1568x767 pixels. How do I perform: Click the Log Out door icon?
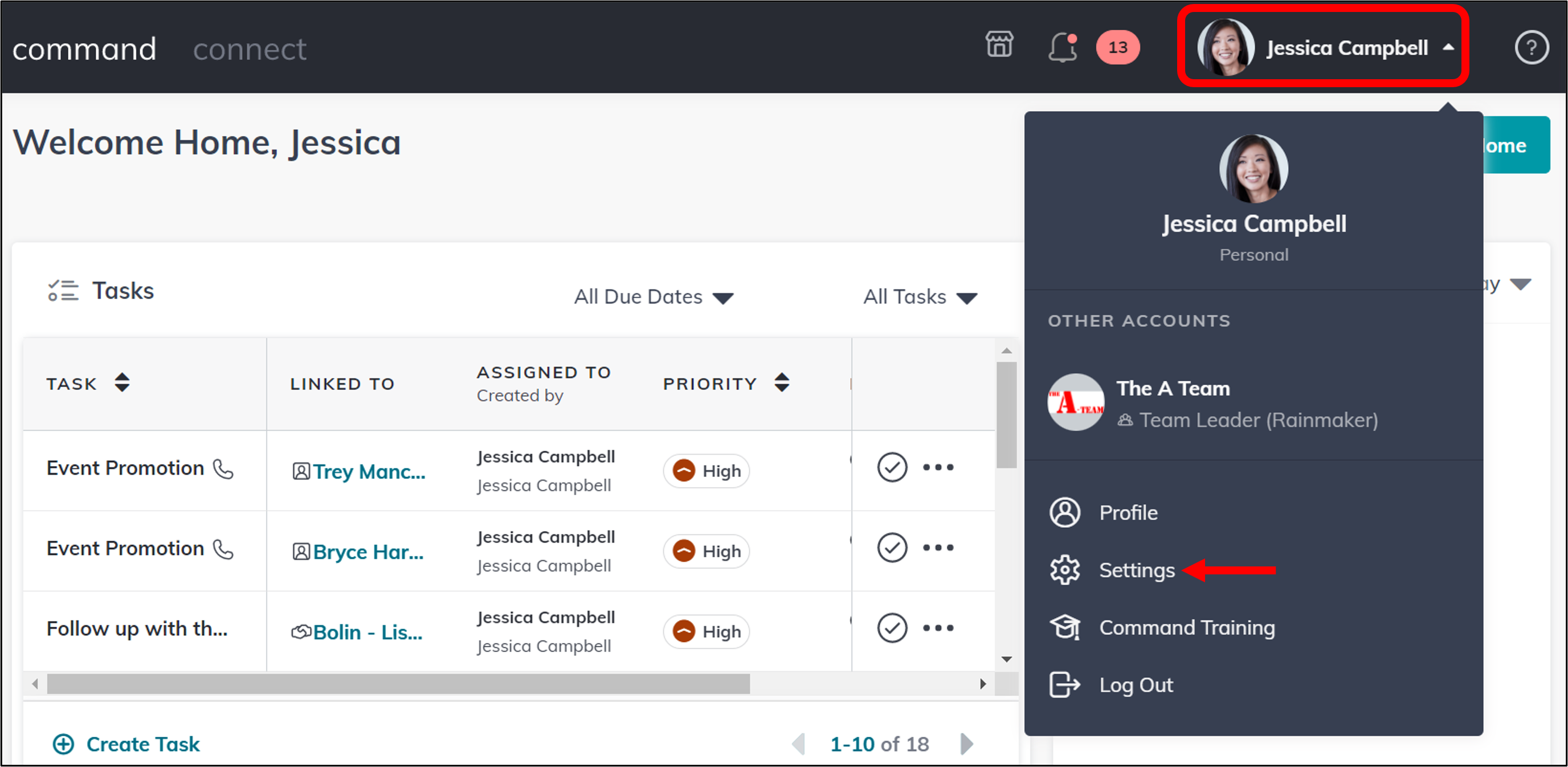1064,684
